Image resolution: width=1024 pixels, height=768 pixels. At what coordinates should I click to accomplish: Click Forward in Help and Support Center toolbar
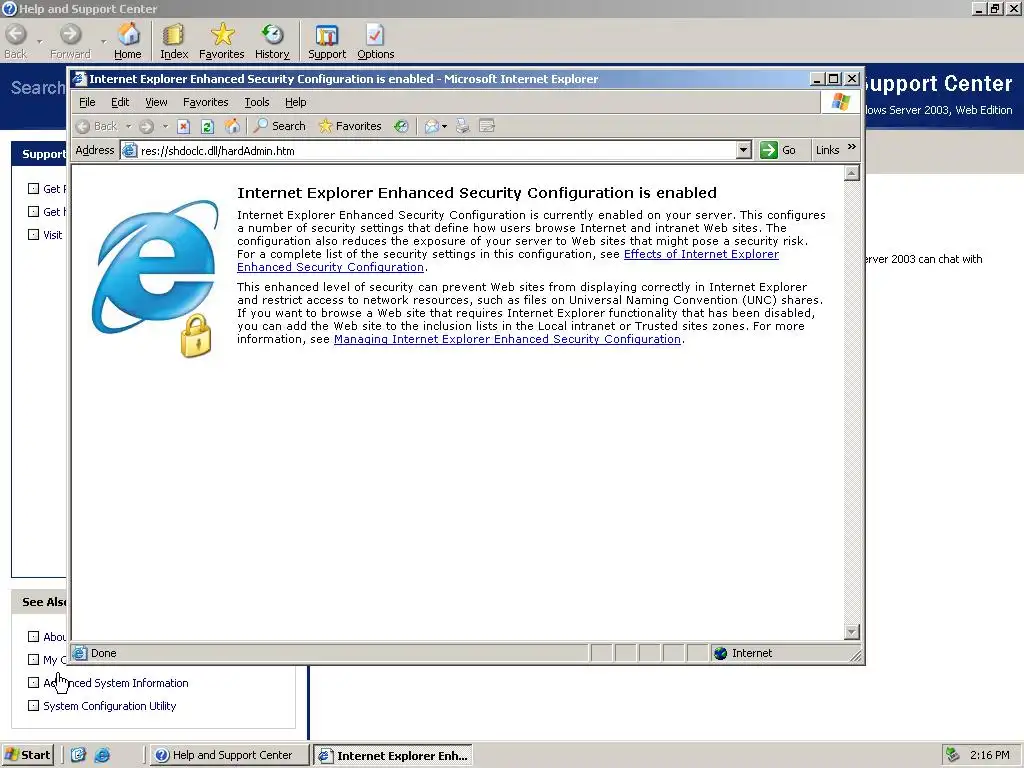pyautogui.click(x=70, y=41)
